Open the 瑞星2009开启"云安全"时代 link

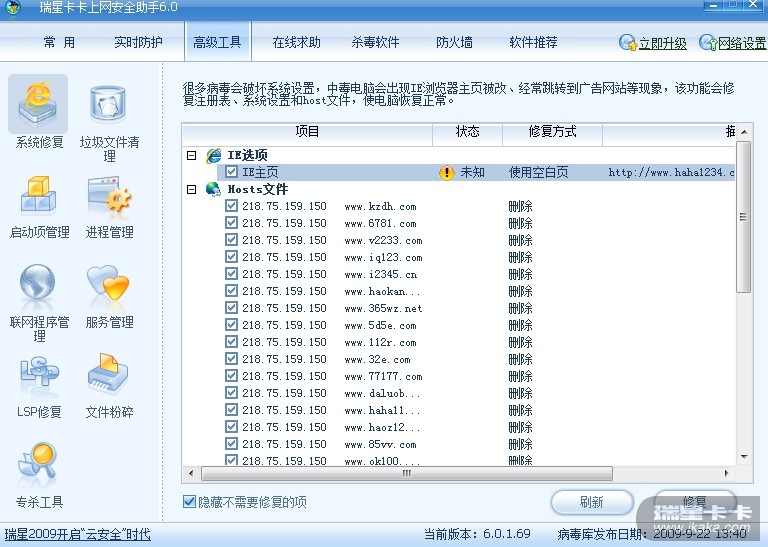(x=77, y=534)
